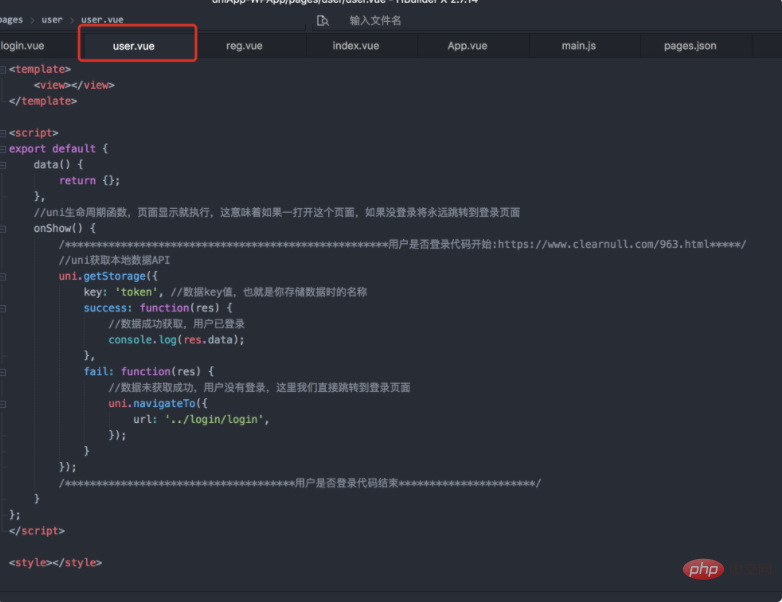The image size is (782, 602).
Task: Open the pages.json tab
Action: point(690,46)
